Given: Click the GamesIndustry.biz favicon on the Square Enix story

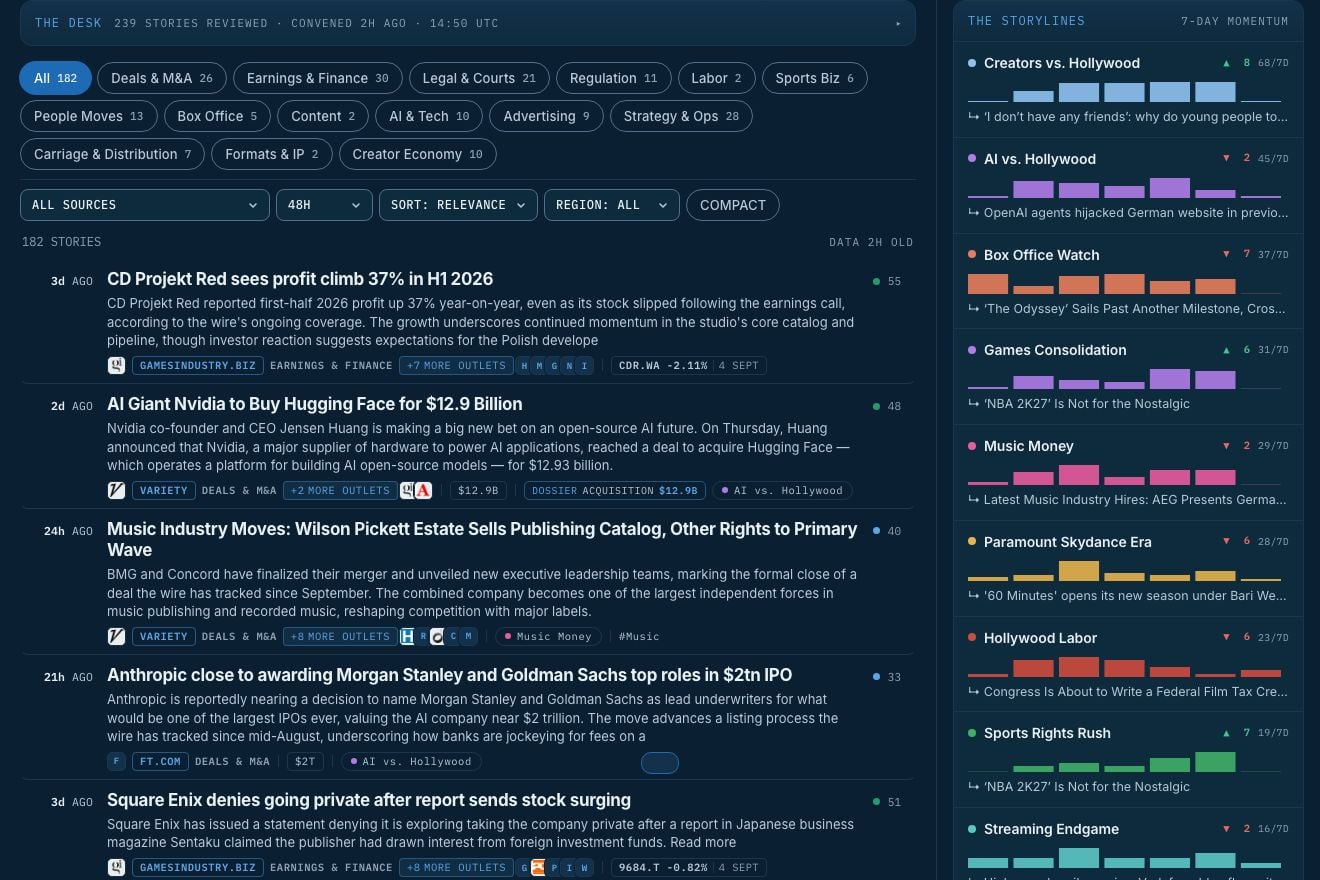Looking at the screenshot, I should (x=116, y=868).
